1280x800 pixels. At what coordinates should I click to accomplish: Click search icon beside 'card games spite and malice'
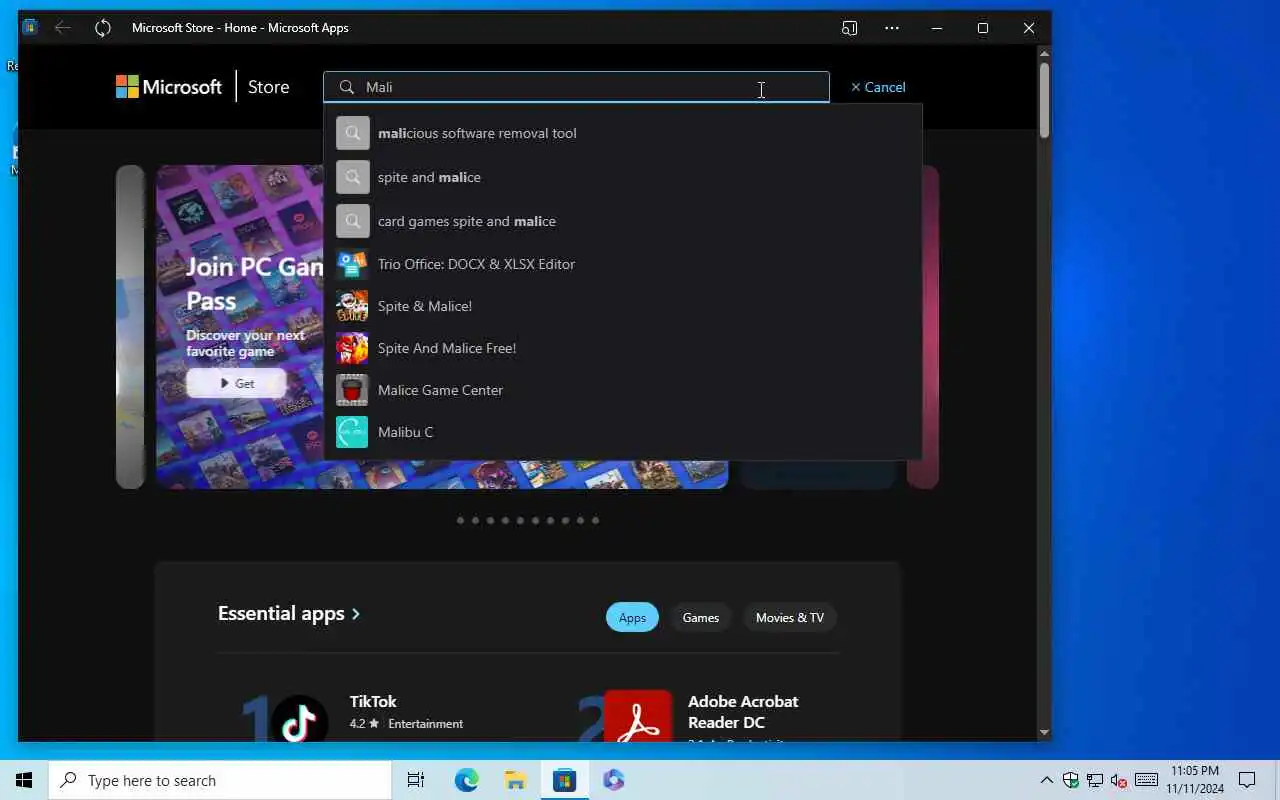coord(352,221)
